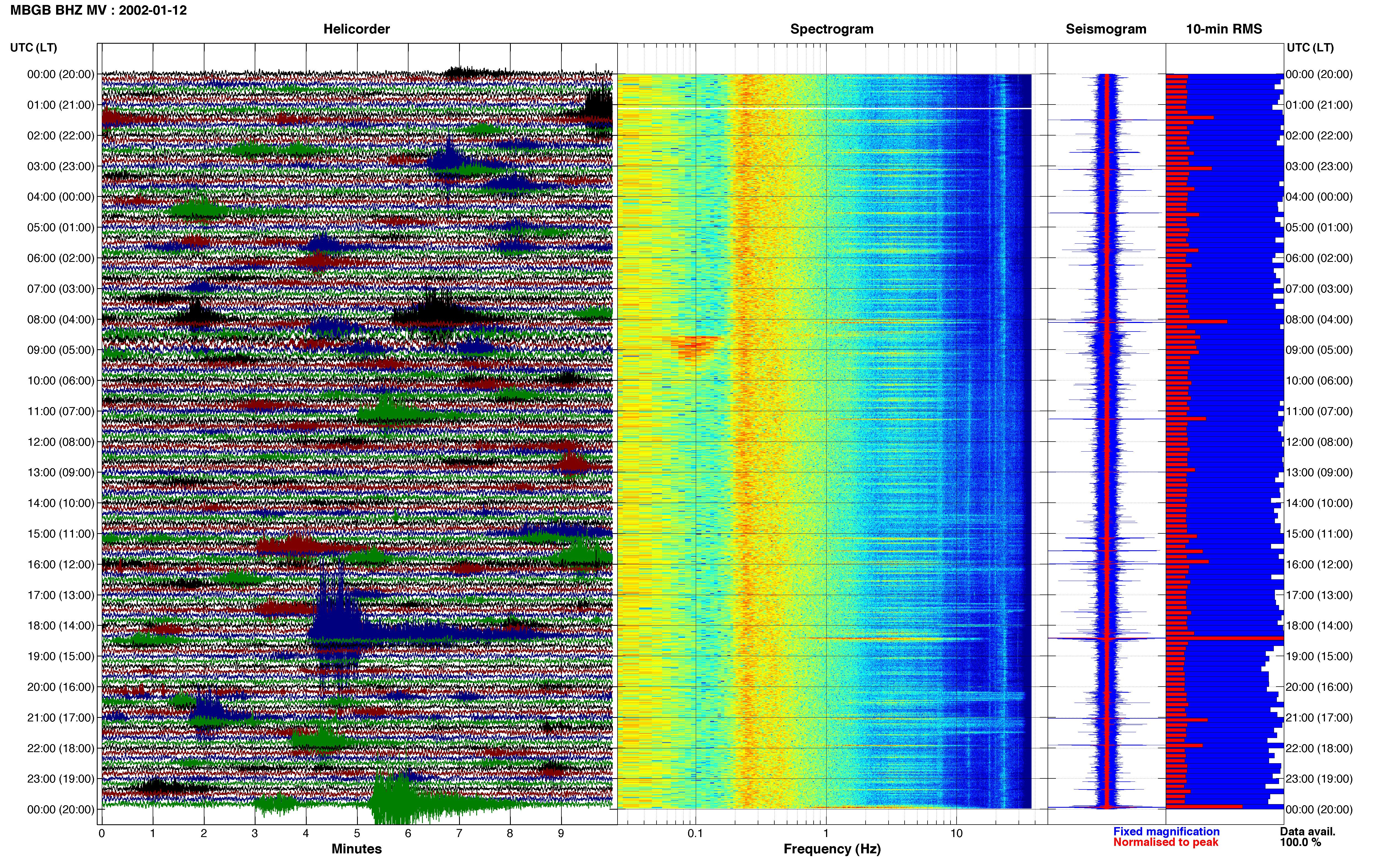Click the '9' minutes tick label
1388x868 pixels.
tap(561, 833)
